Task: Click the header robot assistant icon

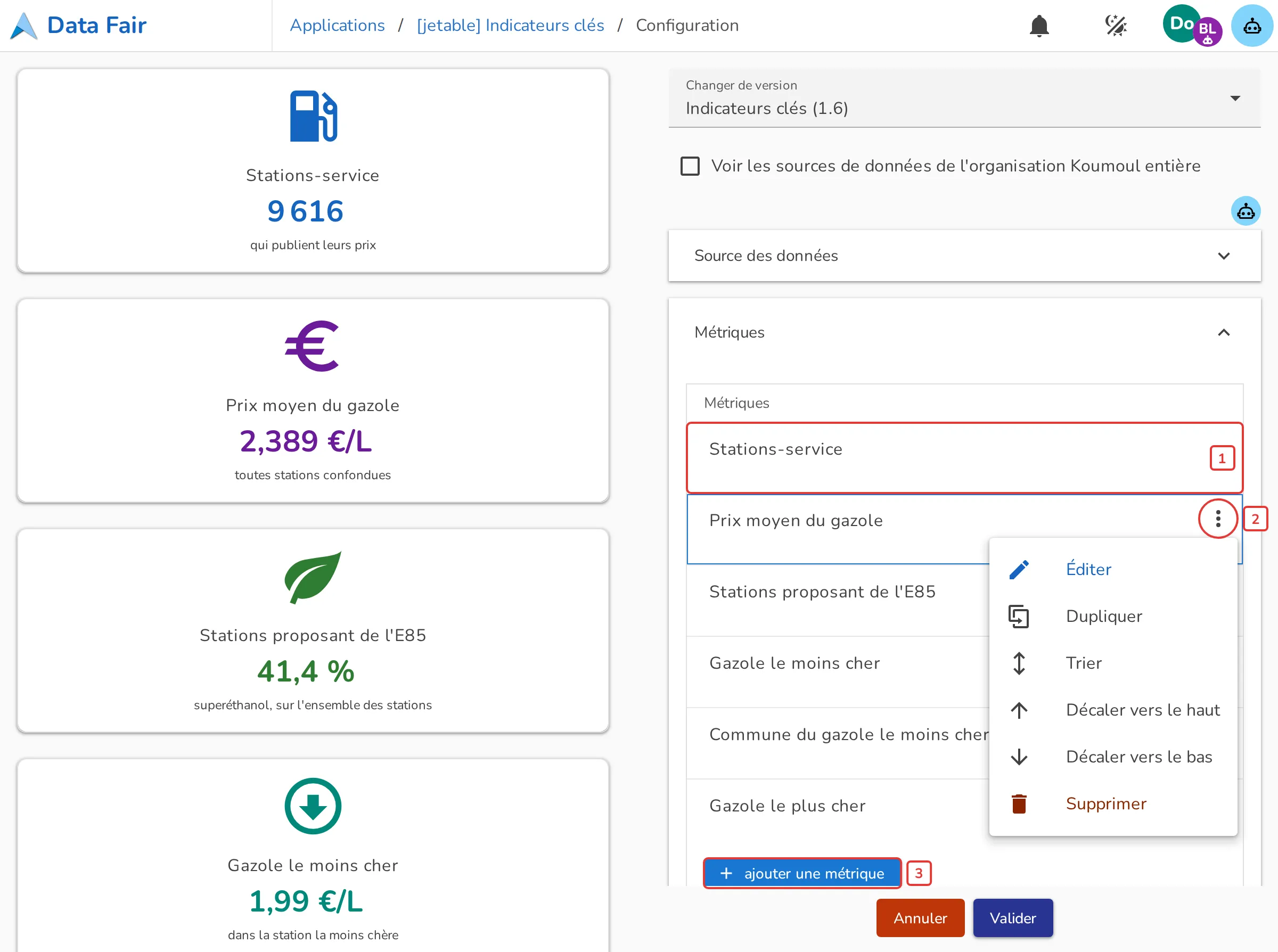Action: [1251, 26]
